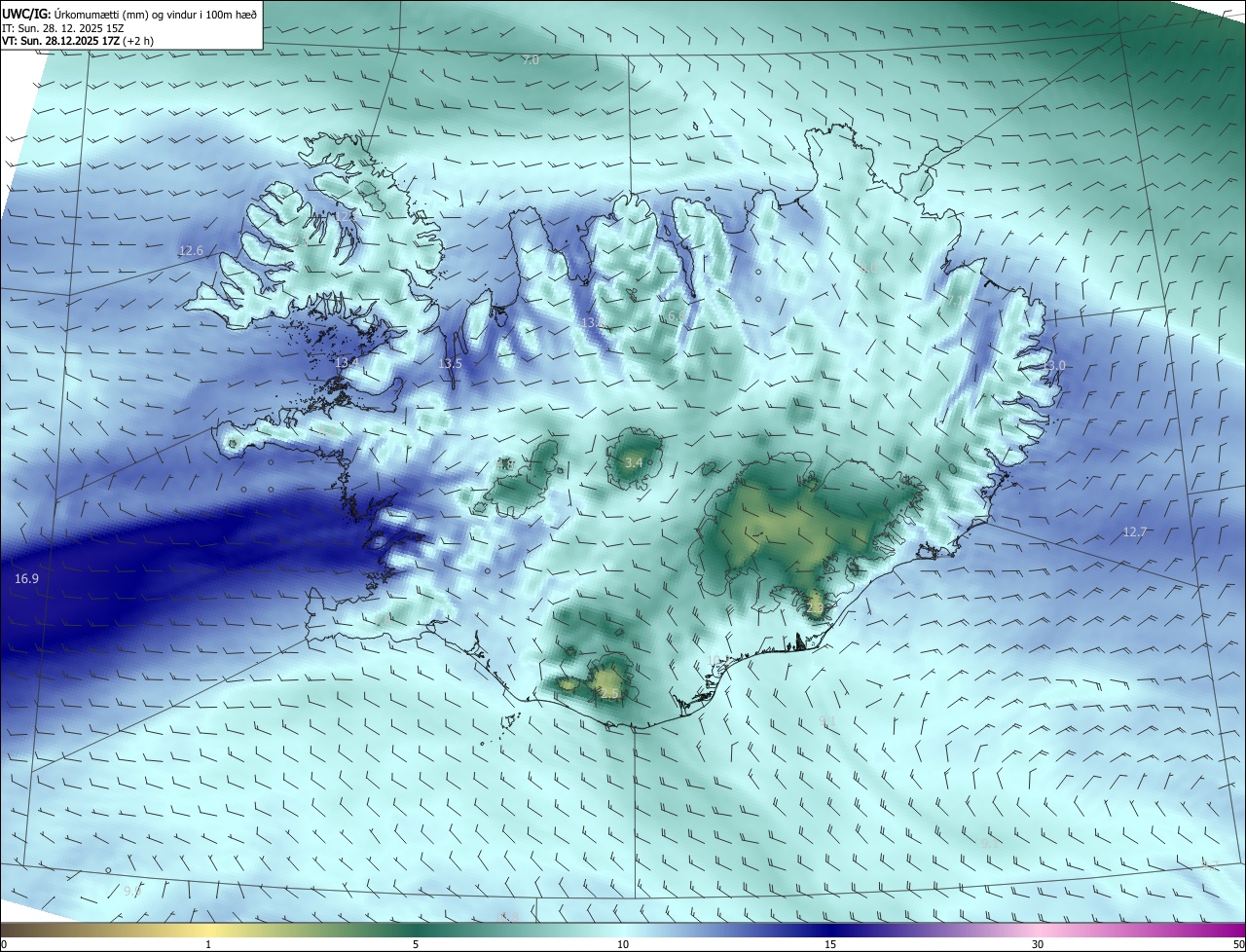
Task: Click the 'IT: Sun. 28. 12. 2025 15Z' line
Action: click(x=60, y=27)
